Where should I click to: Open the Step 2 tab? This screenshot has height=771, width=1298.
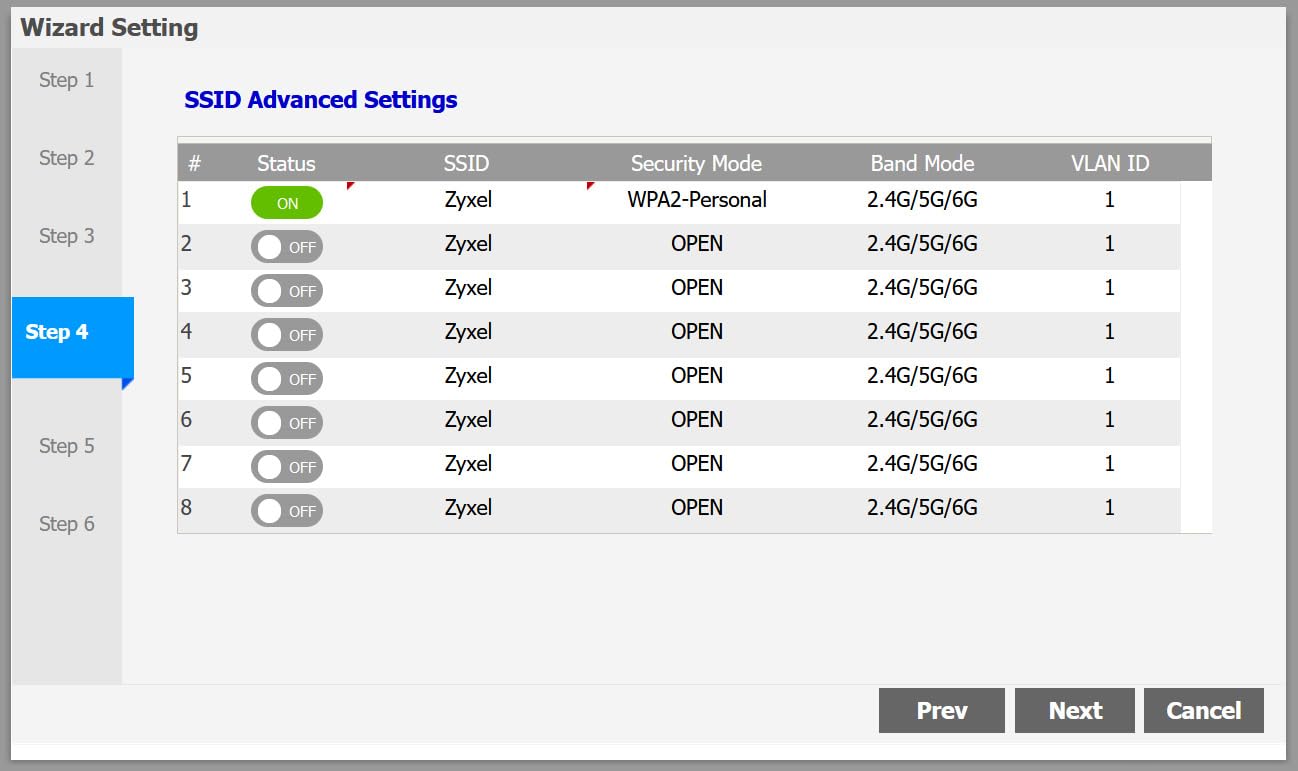click(x=66, y=158)
